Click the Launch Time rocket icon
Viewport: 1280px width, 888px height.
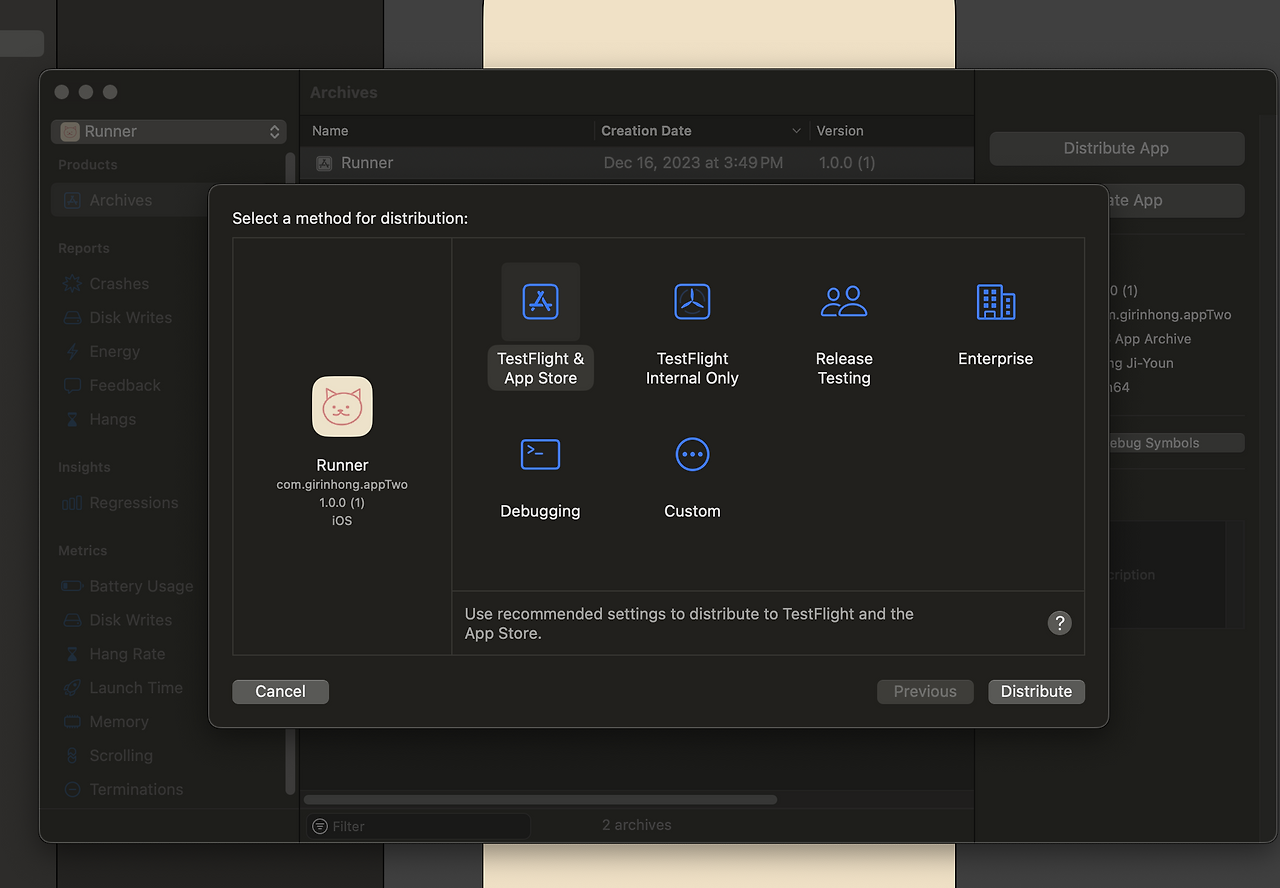[x=72, y=688]
